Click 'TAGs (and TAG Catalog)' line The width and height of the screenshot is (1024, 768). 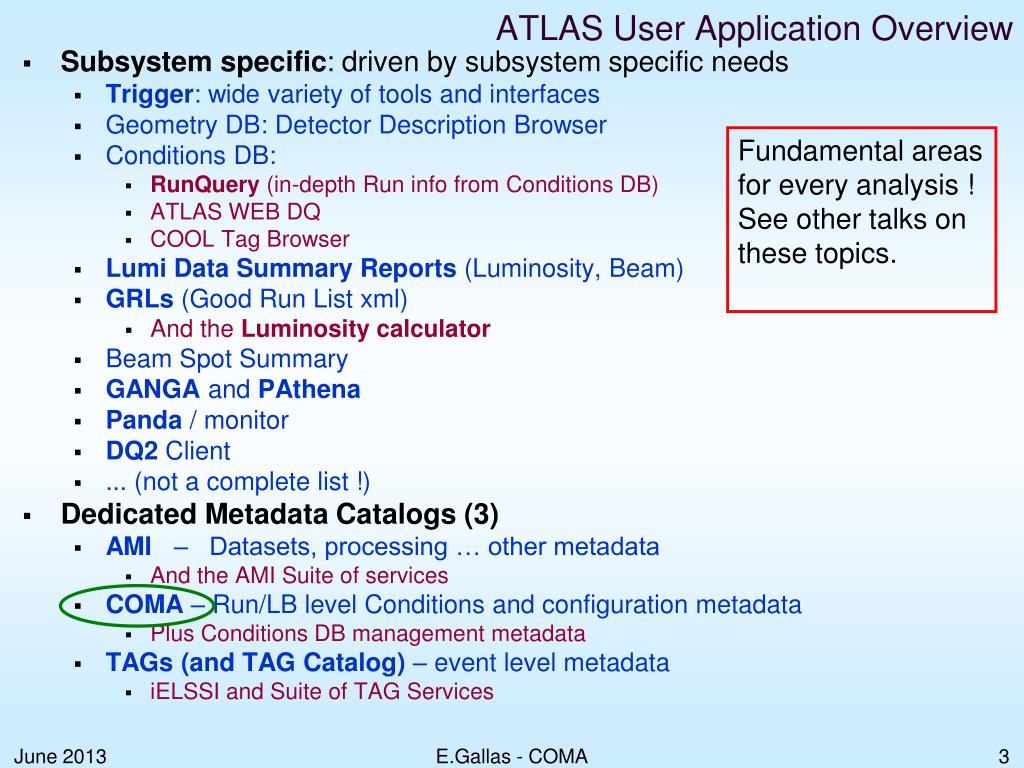pos(387,662)
